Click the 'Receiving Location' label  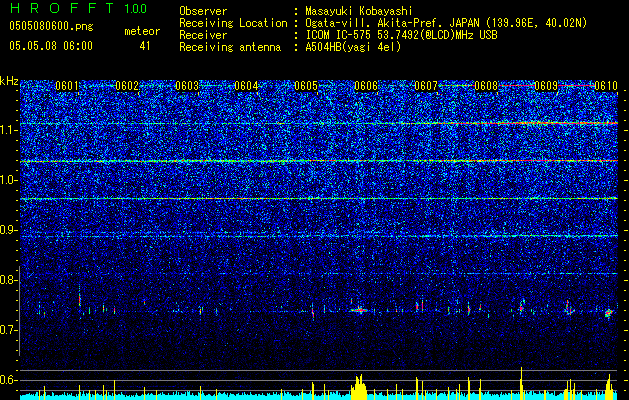[233, 23]
